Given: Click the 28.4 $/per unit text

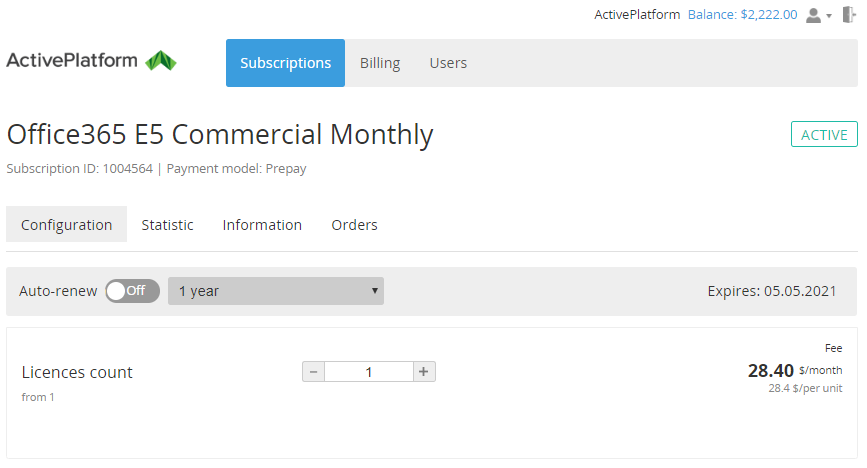Looking at the screenshot, I should click(x=806, y=388).
